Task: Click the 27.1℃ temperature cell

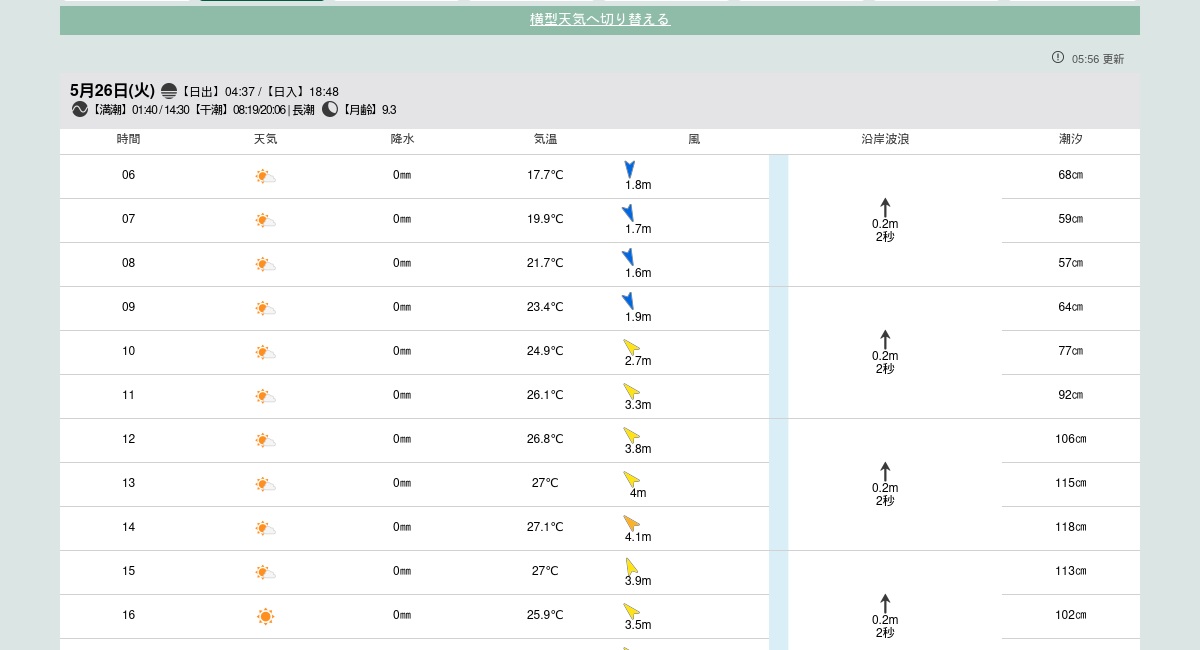Action: [x=545, y=527]
